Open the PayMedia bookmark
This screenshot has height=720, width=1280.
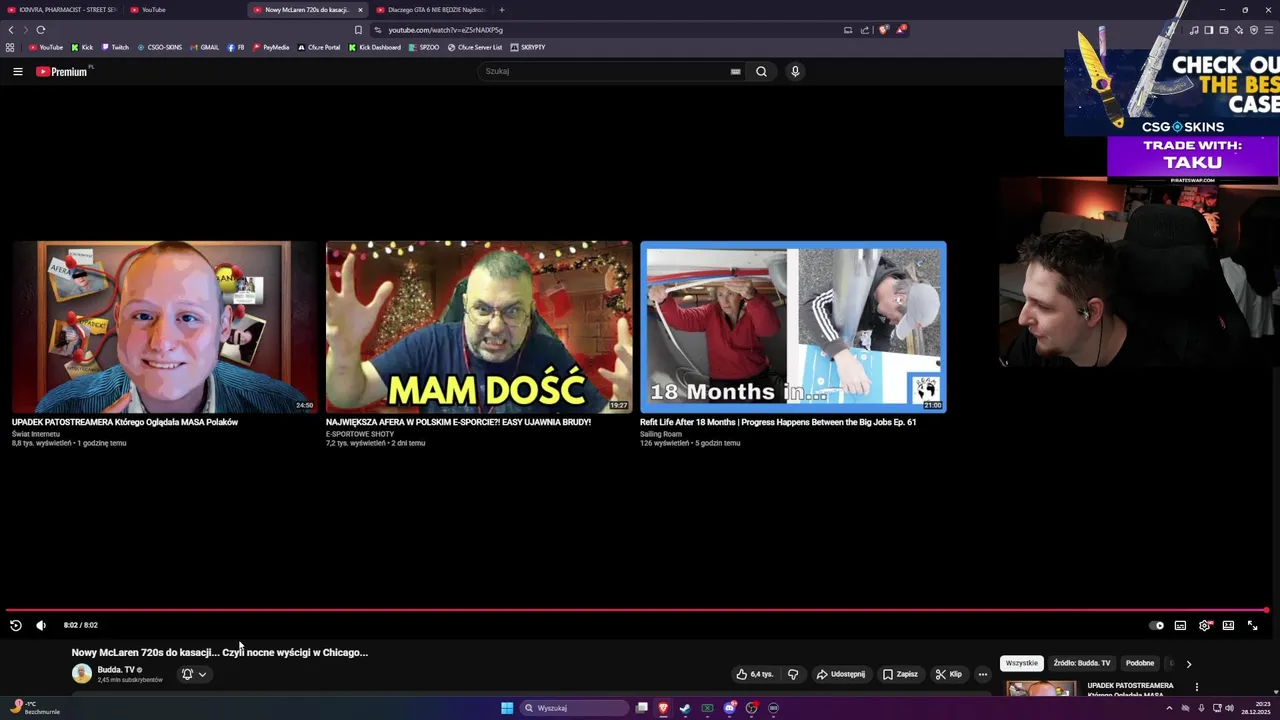pyautogui.click(x=271, y=47)
